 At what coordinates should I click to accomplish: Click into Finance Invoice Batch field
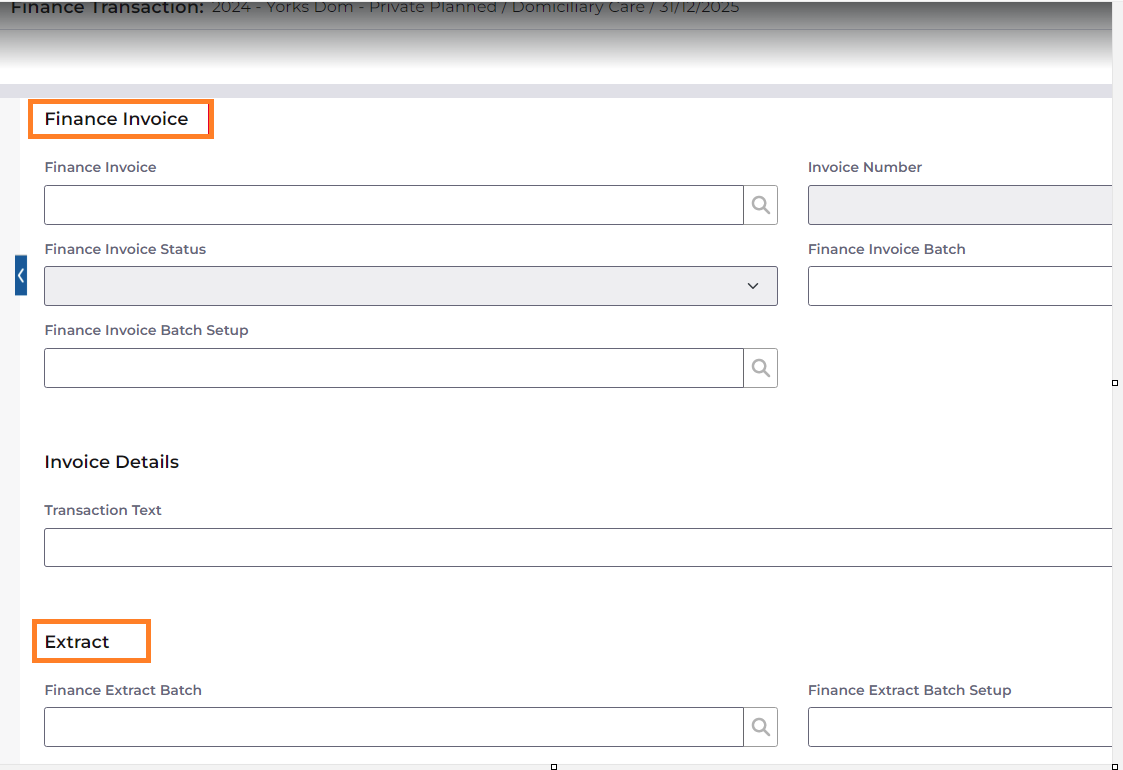click(960, 286)
